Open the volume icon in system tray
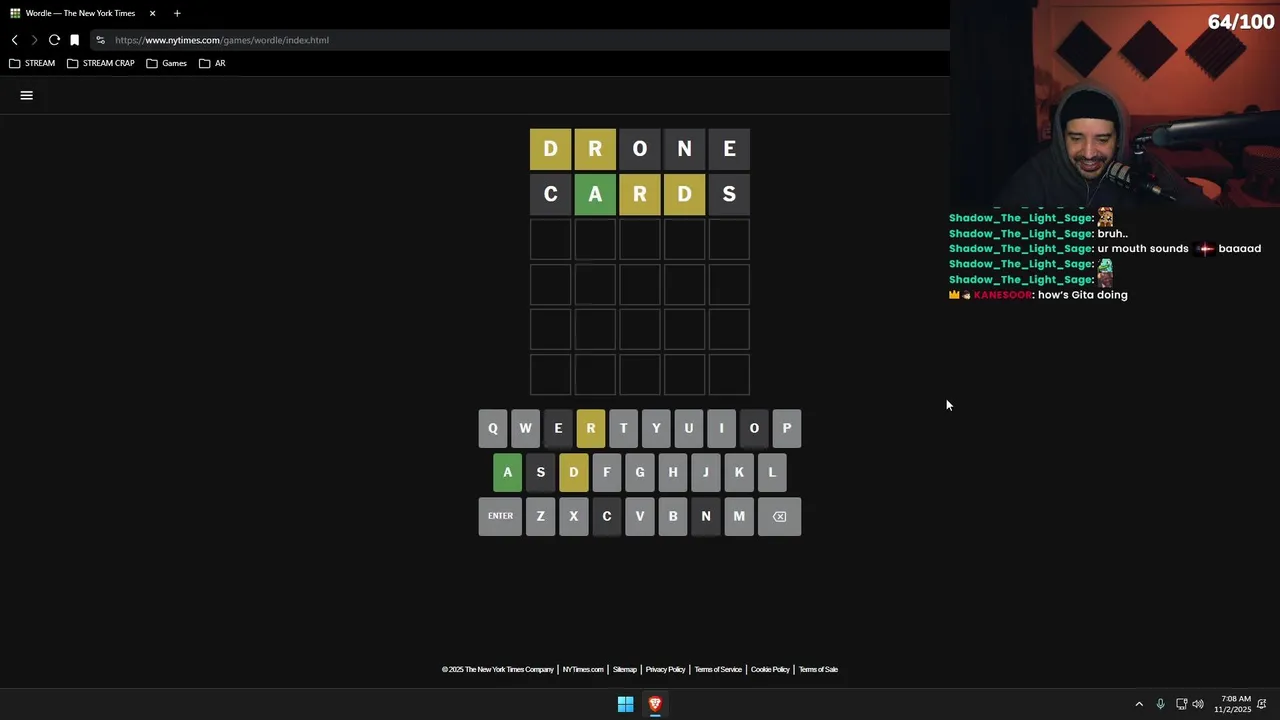1280x720 pixels. 1198,704
